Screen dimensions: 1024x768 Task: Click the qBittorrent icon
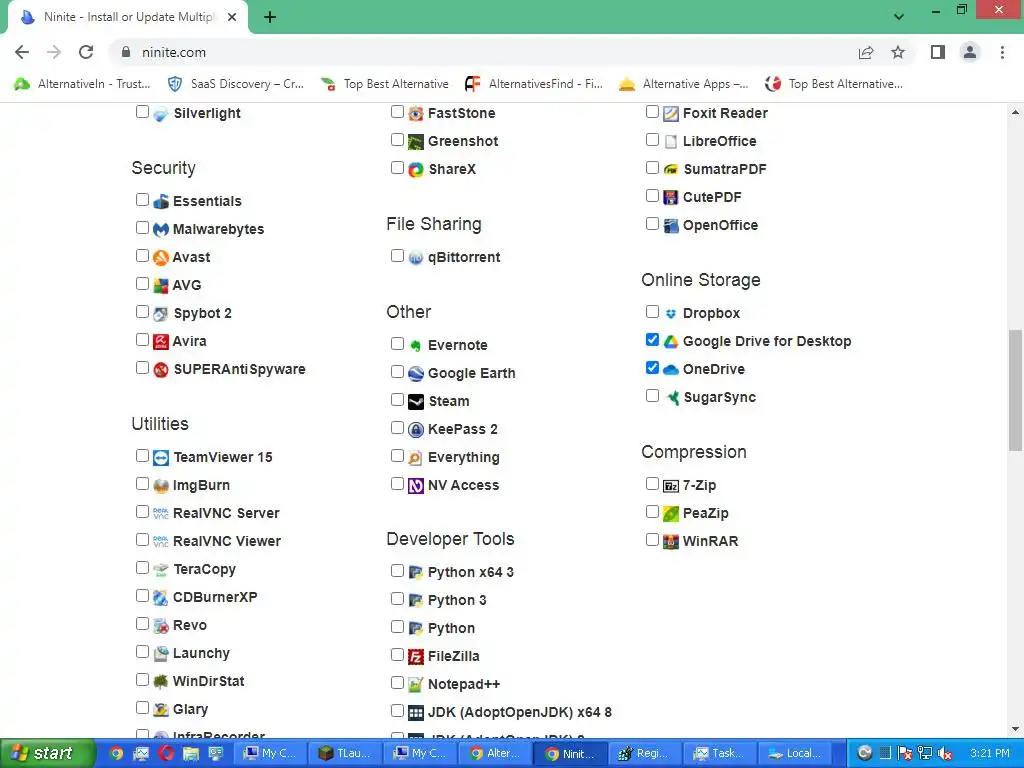(x=416, y=258)
